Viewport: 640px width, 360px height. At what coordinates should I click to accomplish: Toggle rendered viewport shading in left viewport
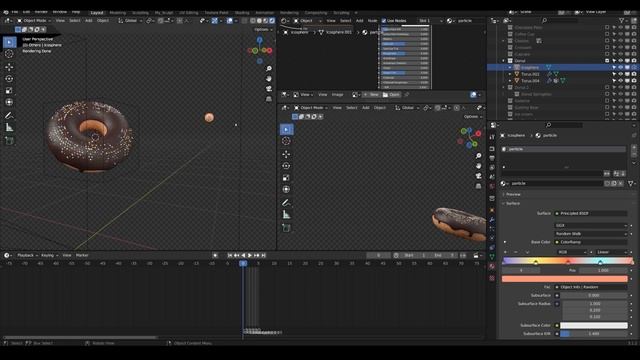pyautogui.click(x=272, y=20)
